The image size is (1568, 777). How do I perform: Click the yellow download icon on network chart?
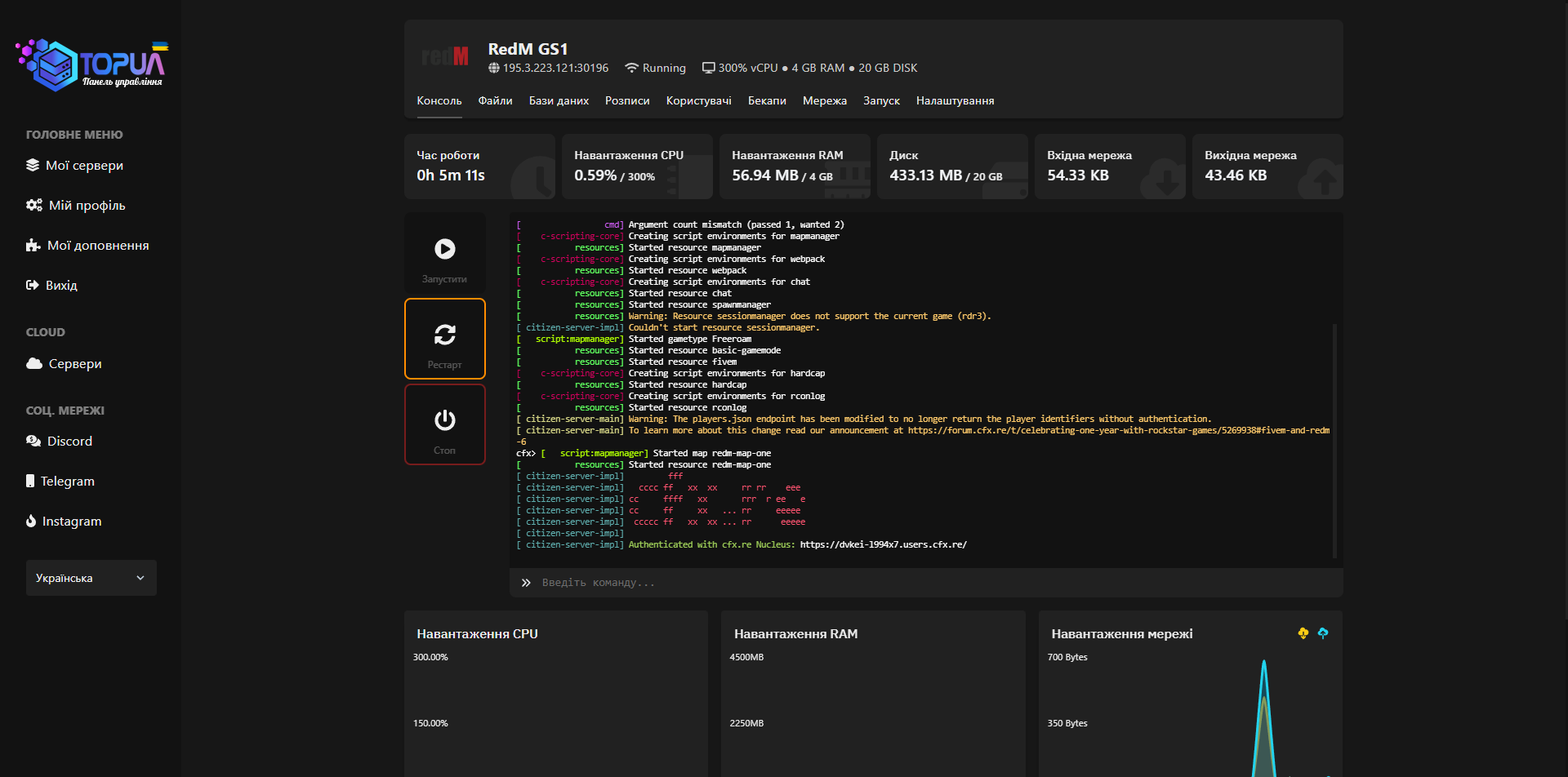(x=1303, y=633)
